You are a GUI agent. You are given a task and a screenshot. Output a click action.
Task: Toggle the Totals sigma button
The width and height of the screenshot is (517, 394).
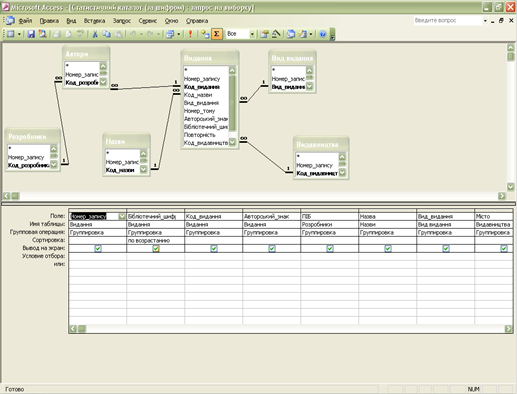click(x=217, y=34)
